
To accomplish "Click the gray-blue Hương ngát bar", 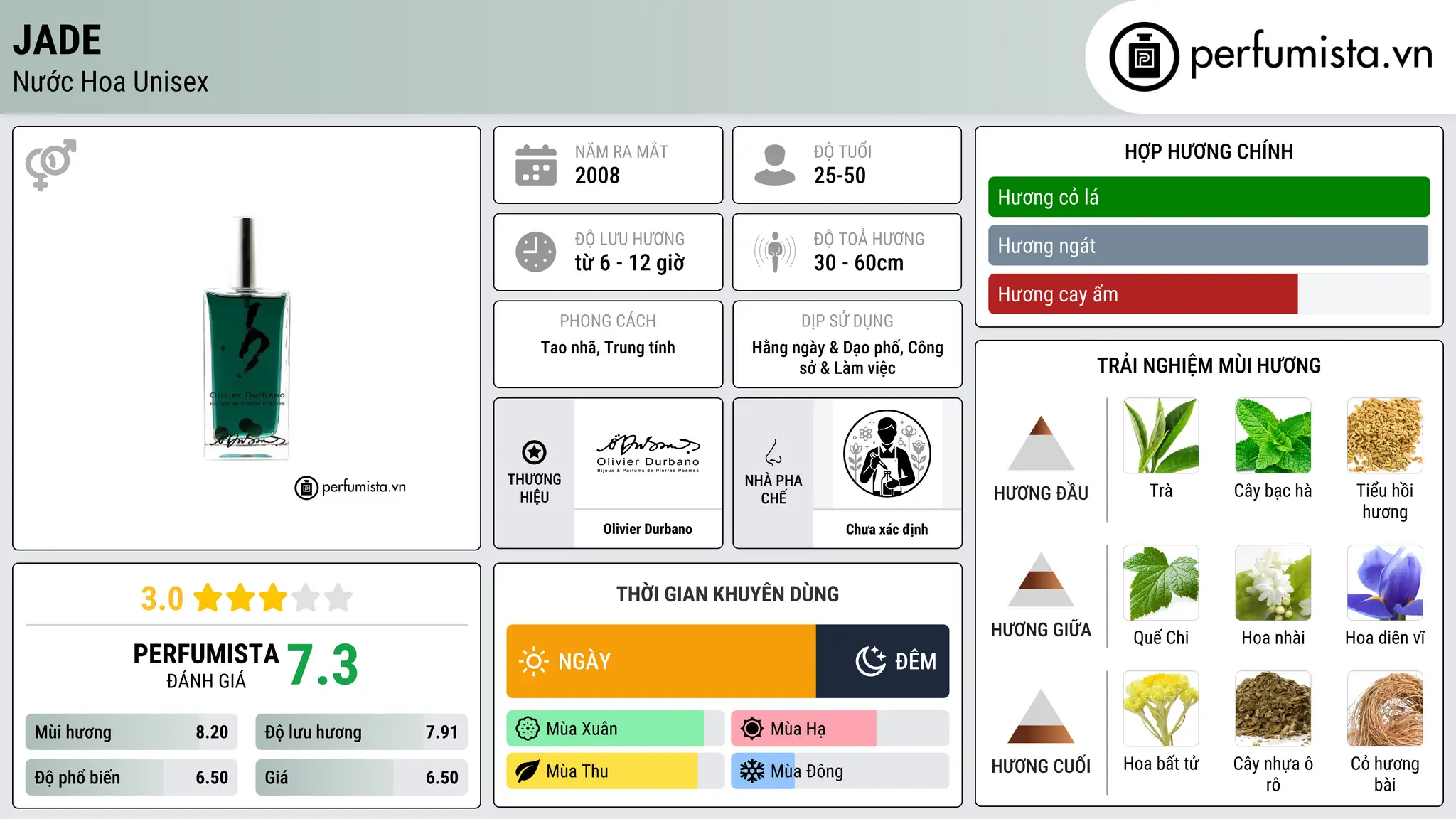I will pos(1209,245).
